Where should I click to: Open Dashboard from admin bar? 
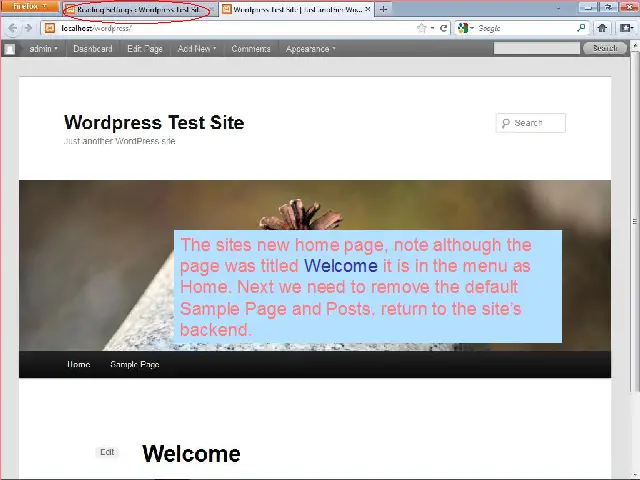(93, 49)
